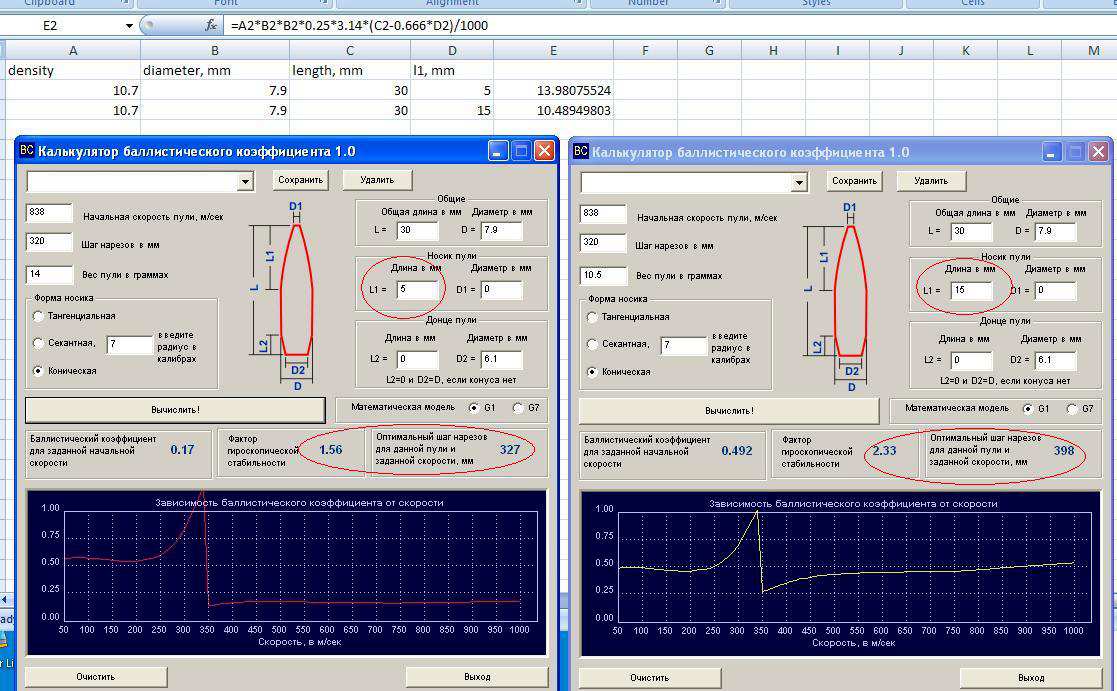Viewport: 1117px width, 691px height.
Task: Click Сохранить button in right calculator
Action: coord(854,181)
